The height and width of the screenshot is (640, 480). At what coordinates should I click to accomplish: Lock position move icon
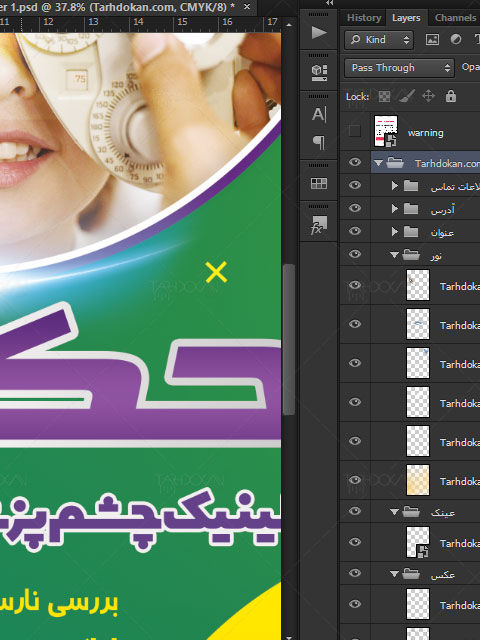coord(428,96)
